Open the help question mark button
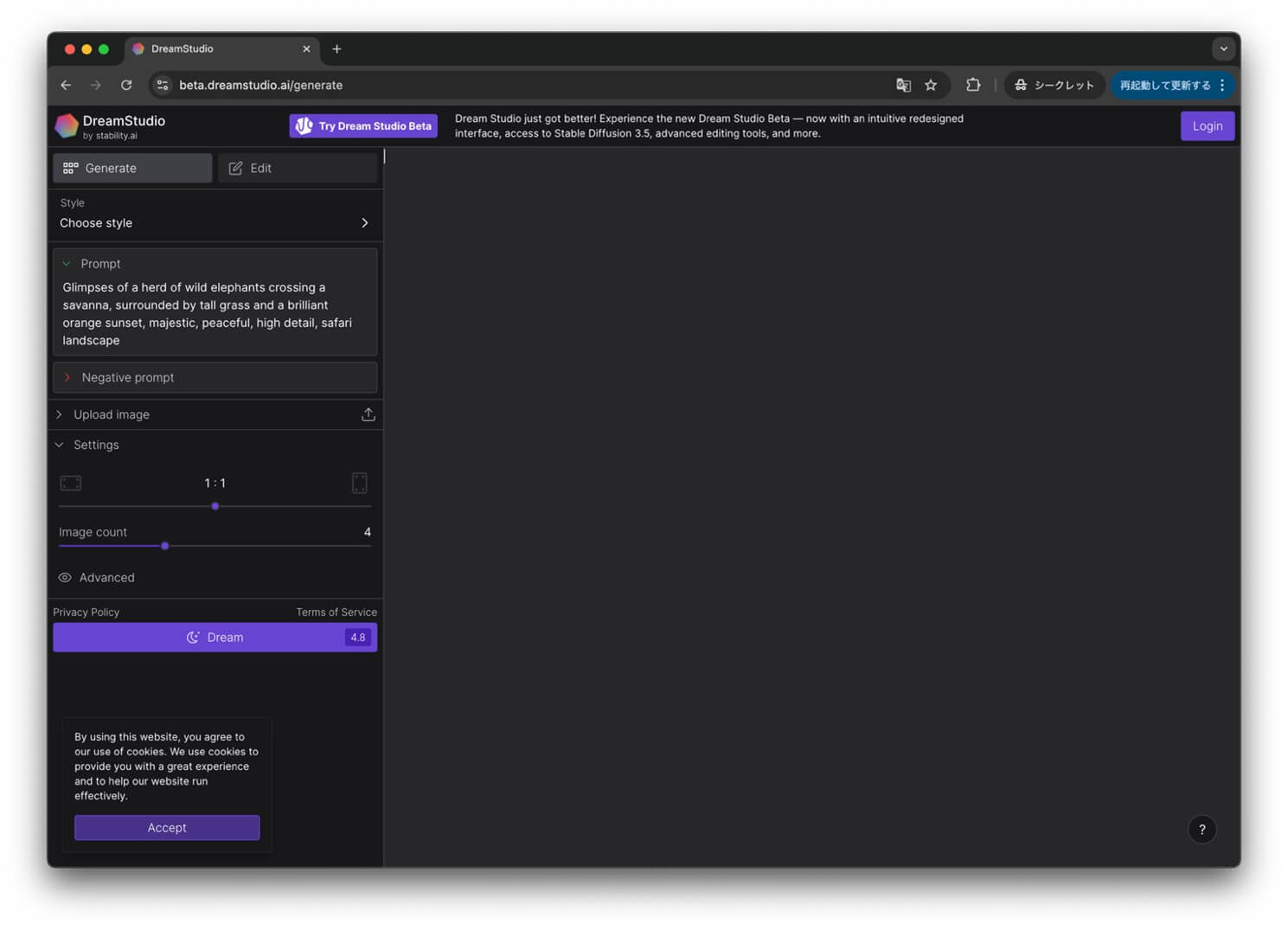1288x930 pixels. coord(1202,830)
